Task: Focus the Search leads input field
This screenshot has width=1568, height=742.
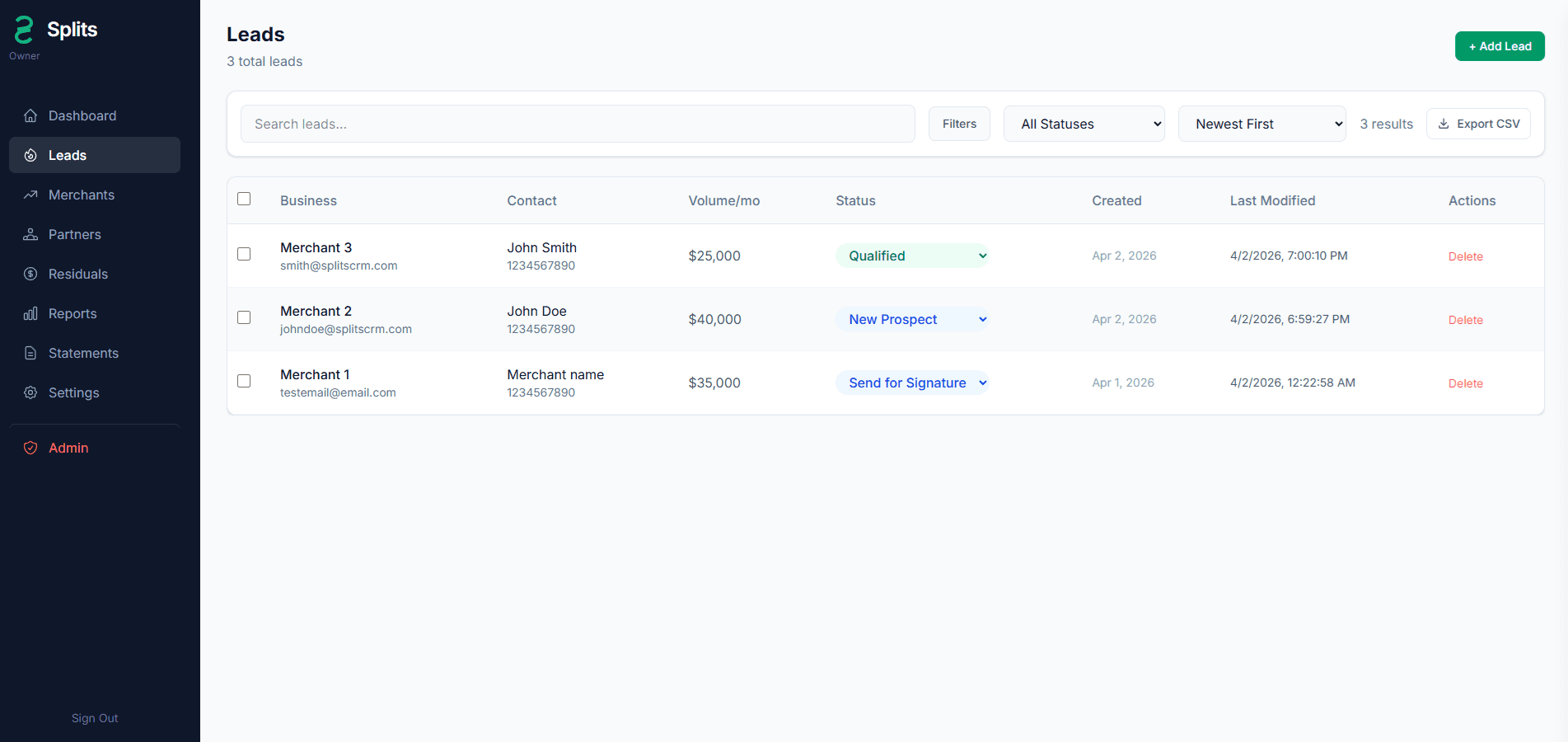Action: coord(578,124)
